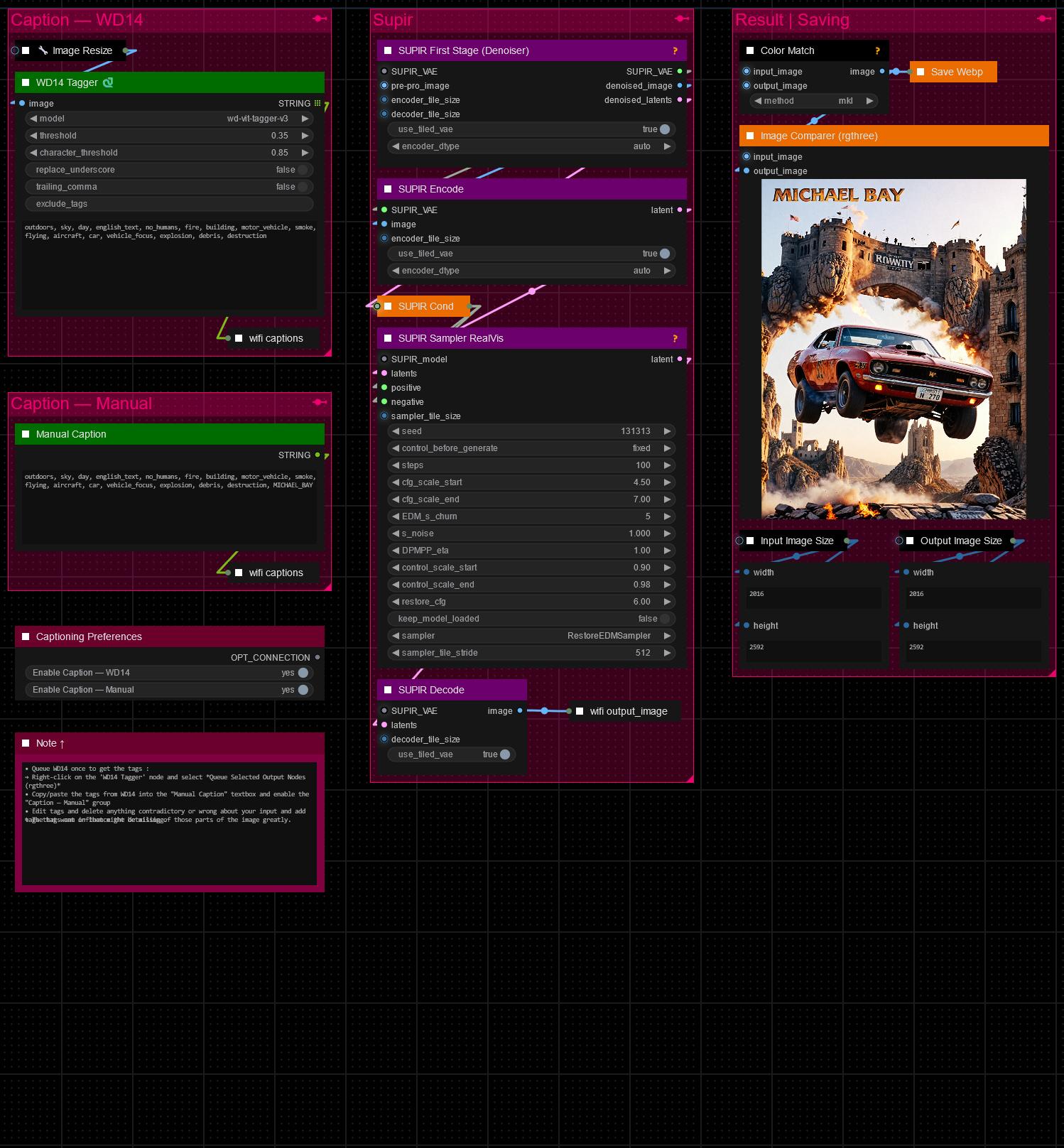The width and height of the screenshot is (1064, 1148).
Task: Click the help icon on SUPIR First Stage node
Action: [x=675, y=51]
